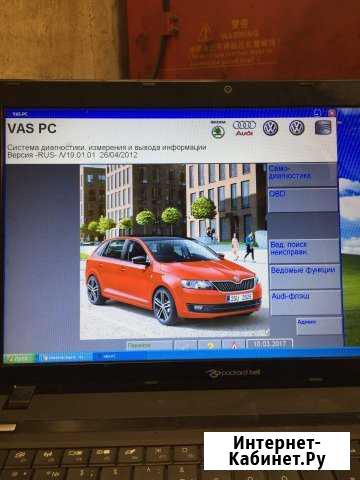Click the SEAT brand logo
Screen dimensions: 360x480
[323, 127]
